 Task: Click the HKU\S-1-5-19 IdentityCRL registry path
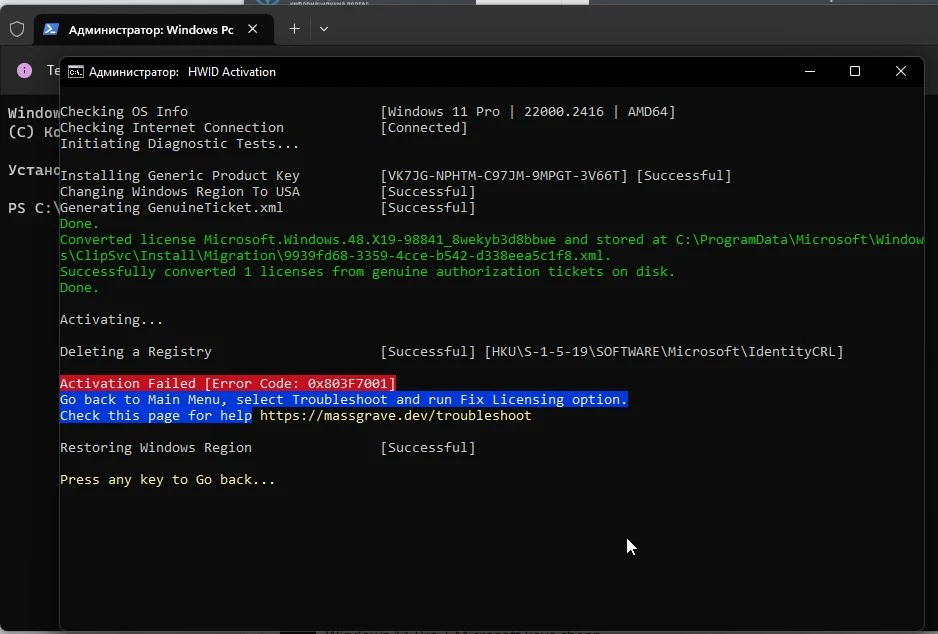point(664,351)
